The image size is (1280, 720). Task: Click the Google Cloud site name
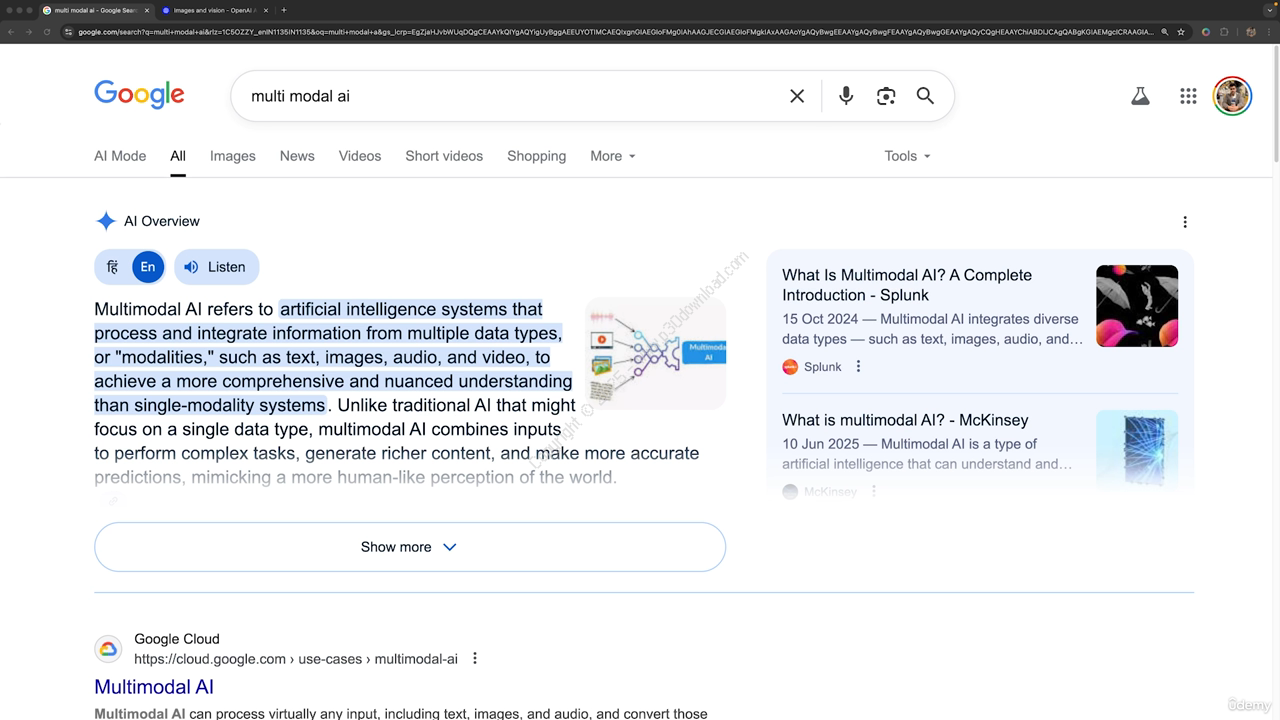(x=177, y=639)
